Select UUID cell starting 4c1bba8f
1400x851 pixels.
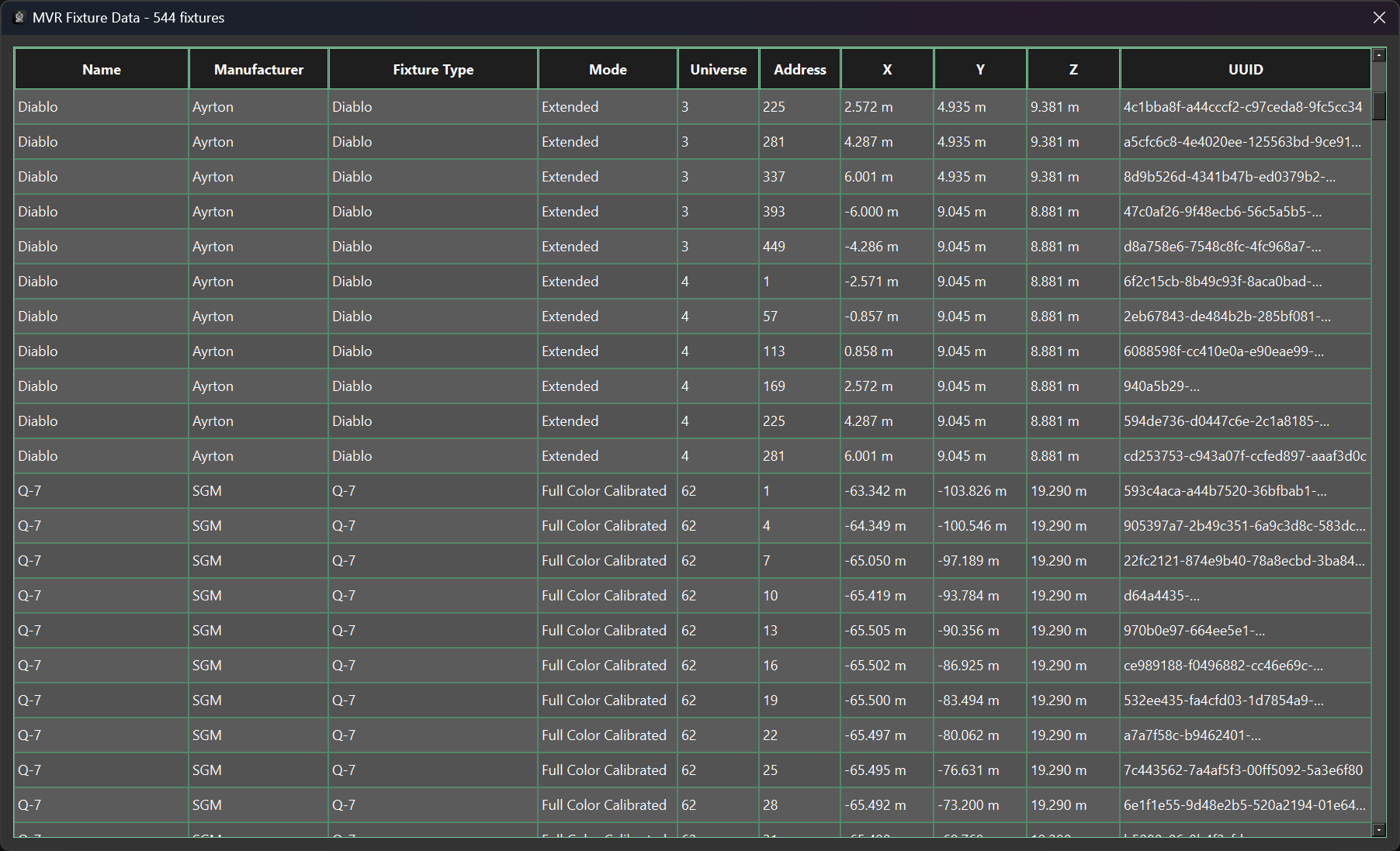point(1246,107)
